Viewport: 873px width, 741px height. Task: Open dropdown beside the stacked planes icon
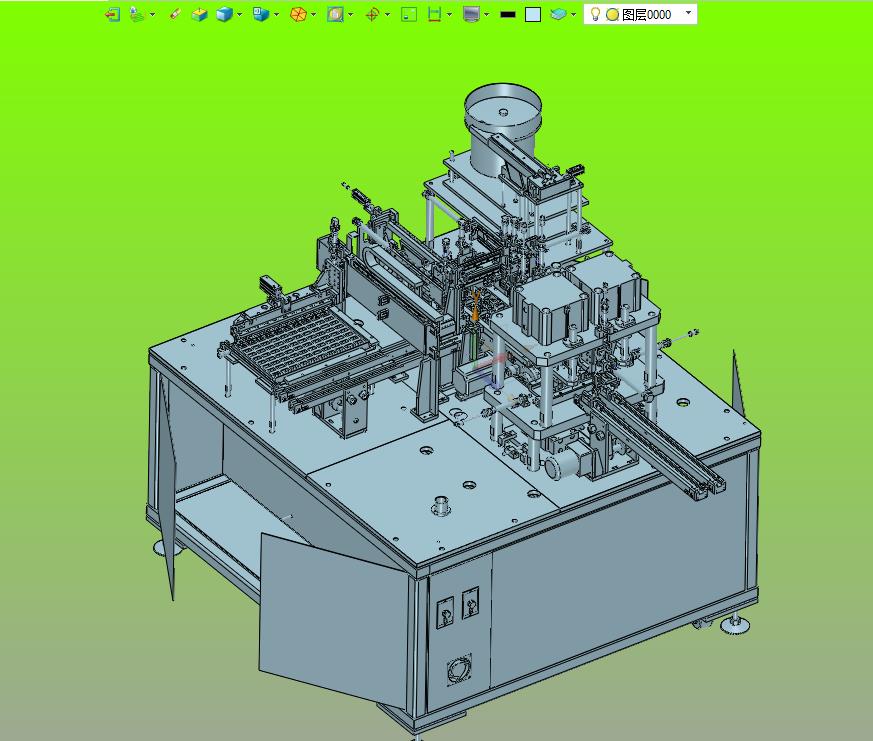pos(152,14)
